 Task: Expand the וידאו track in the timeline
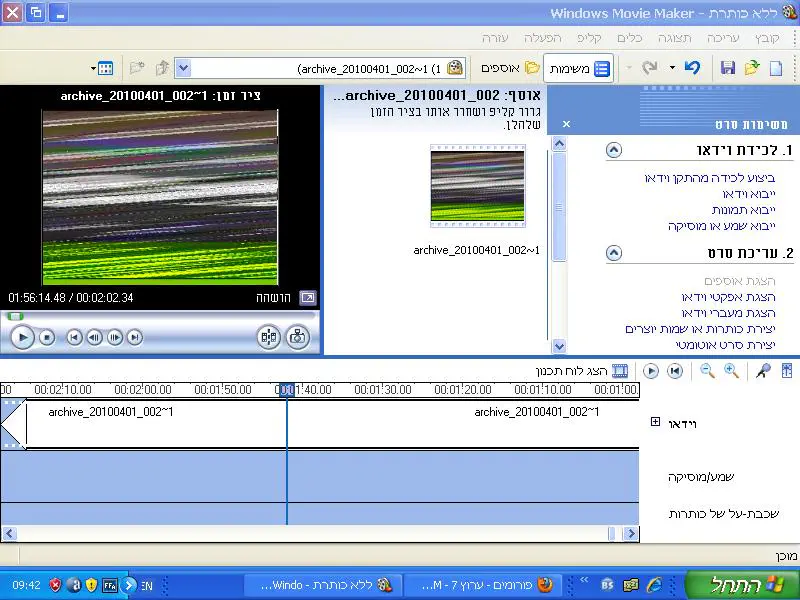coord(655,422)
